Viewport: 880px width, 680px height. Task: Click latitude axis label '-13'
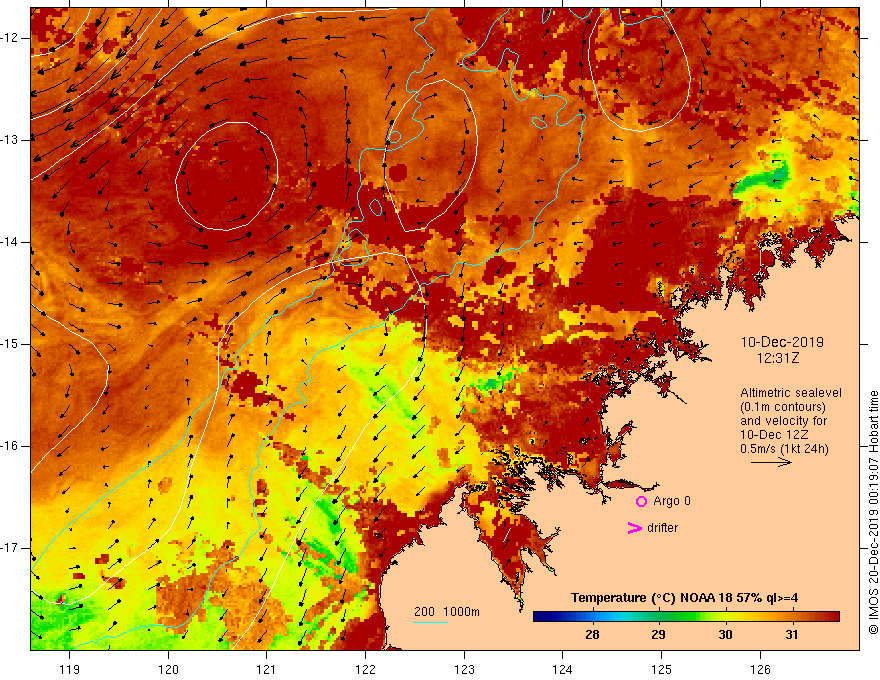tap(10, 140)
